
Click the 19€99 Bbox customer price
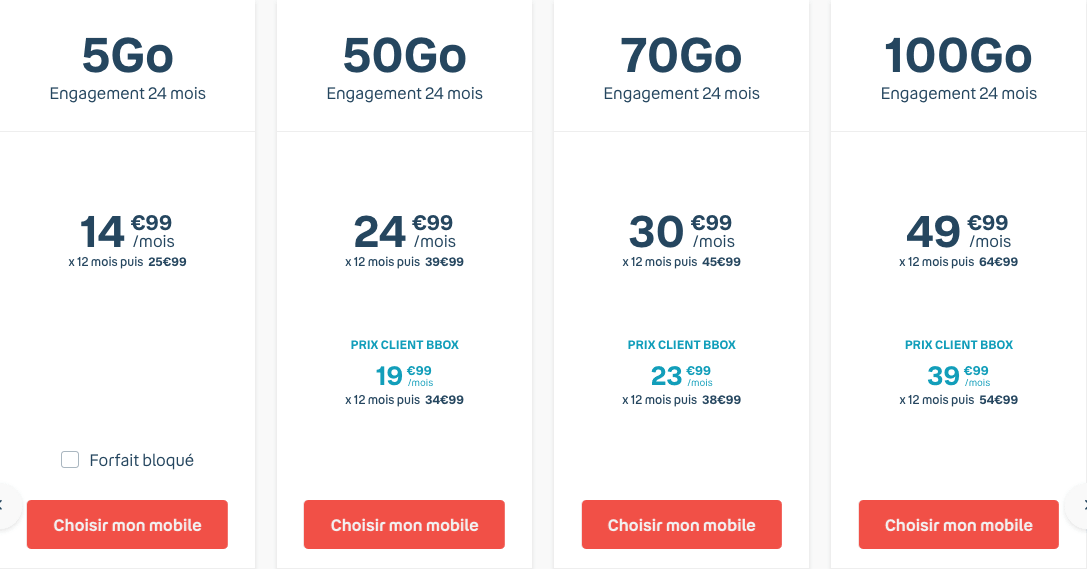tap(404, 376)
